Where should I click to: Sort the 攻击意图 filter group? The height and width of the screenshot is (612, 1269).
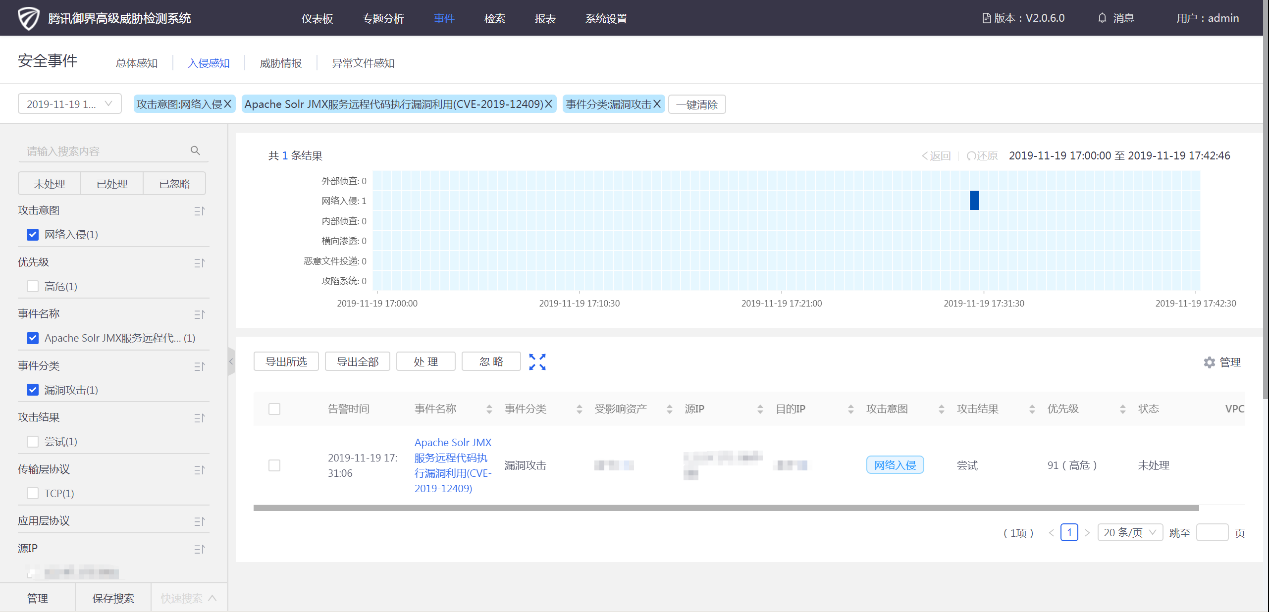point(199,211)
